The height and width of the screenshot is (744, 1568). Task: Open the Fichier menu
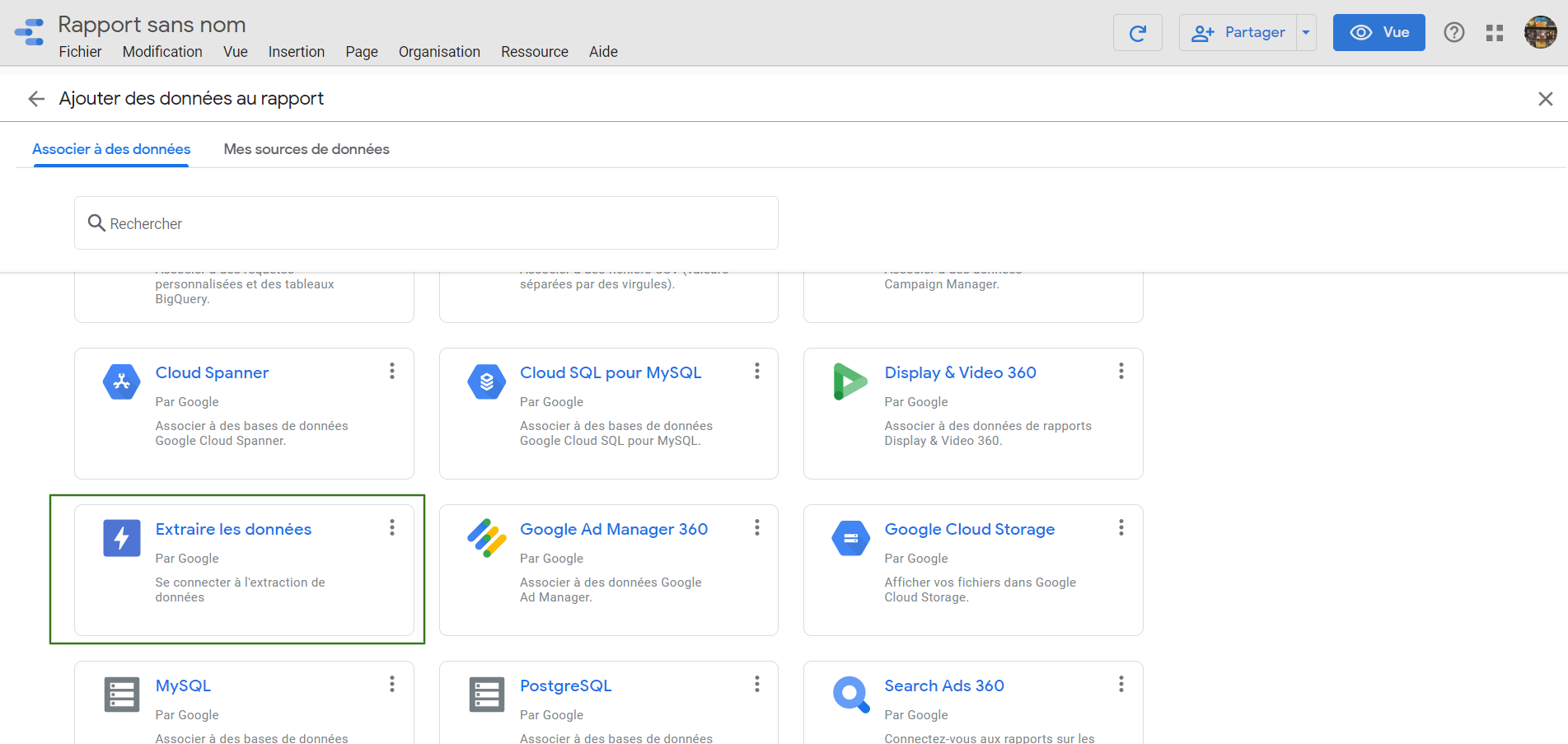(80, 52)
